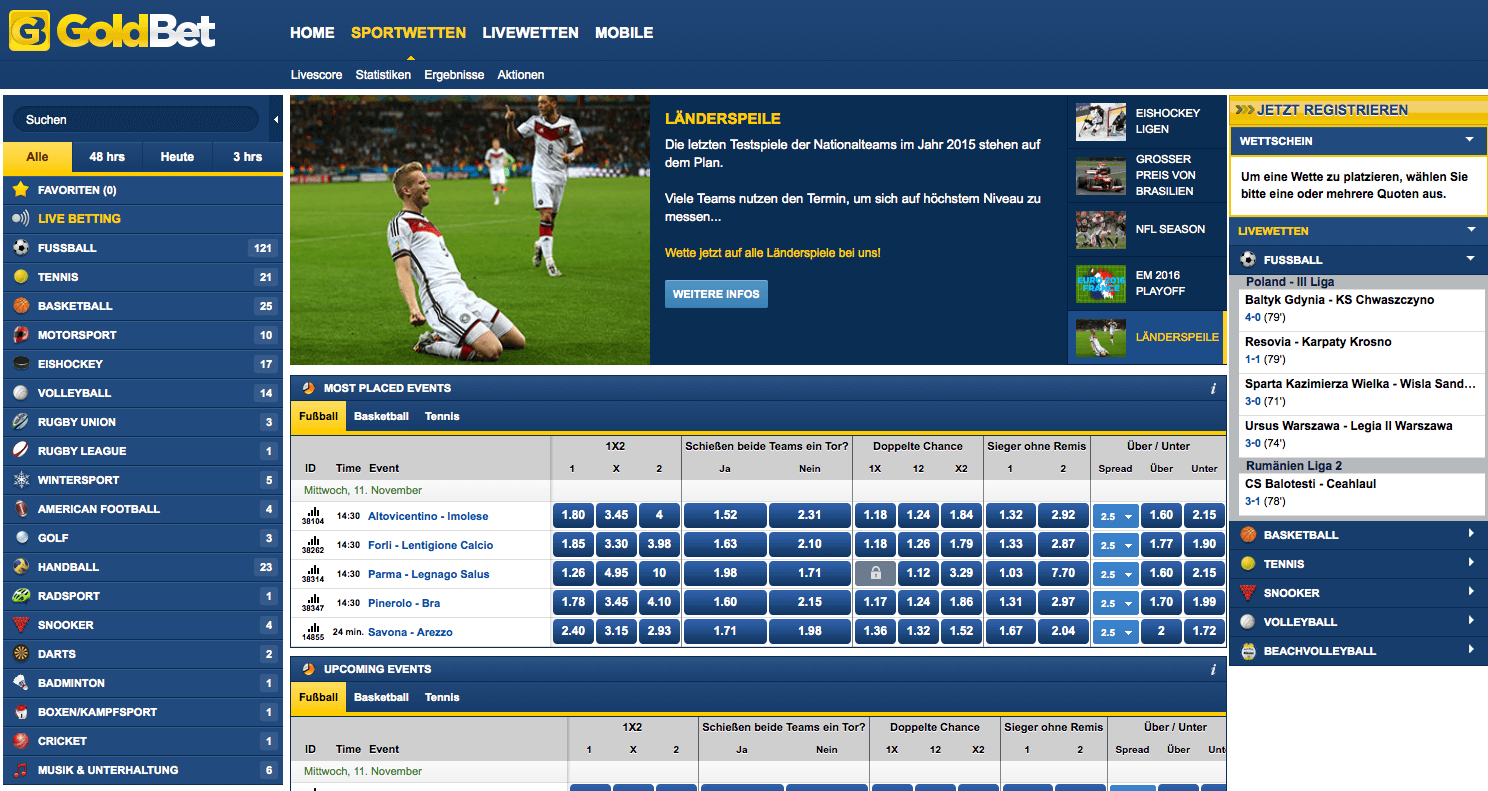Click the Musik & Unterhaltung note icon
This screenshot has height=791, width=1488.
pos(20,769)
